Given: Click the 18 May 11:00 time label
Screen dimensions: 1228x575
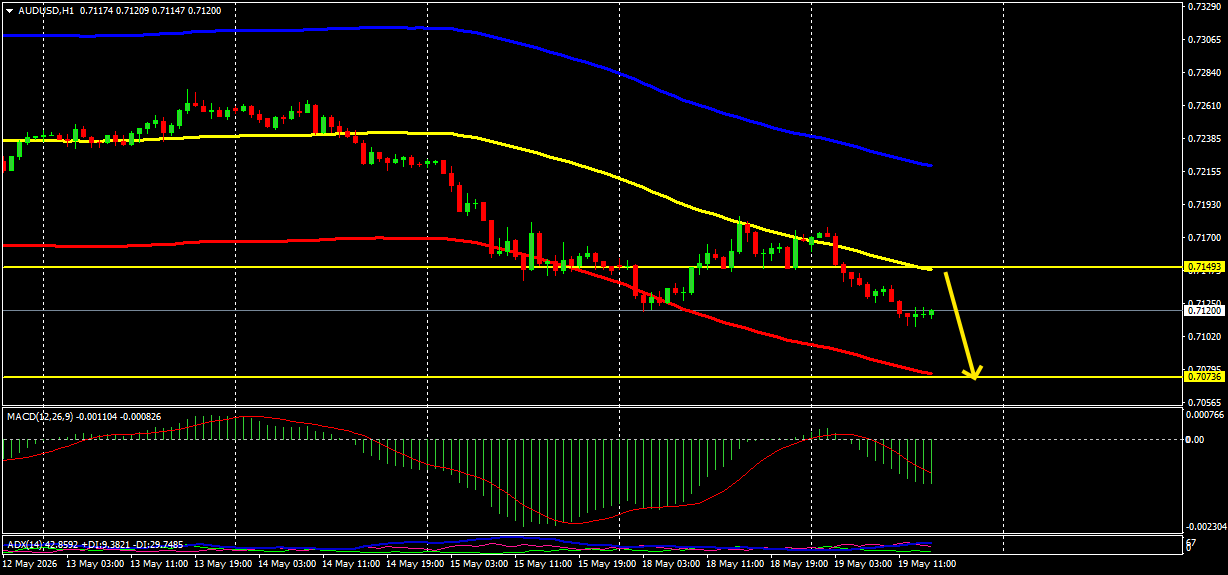Looking at the screenshot, I should [736, 565].
